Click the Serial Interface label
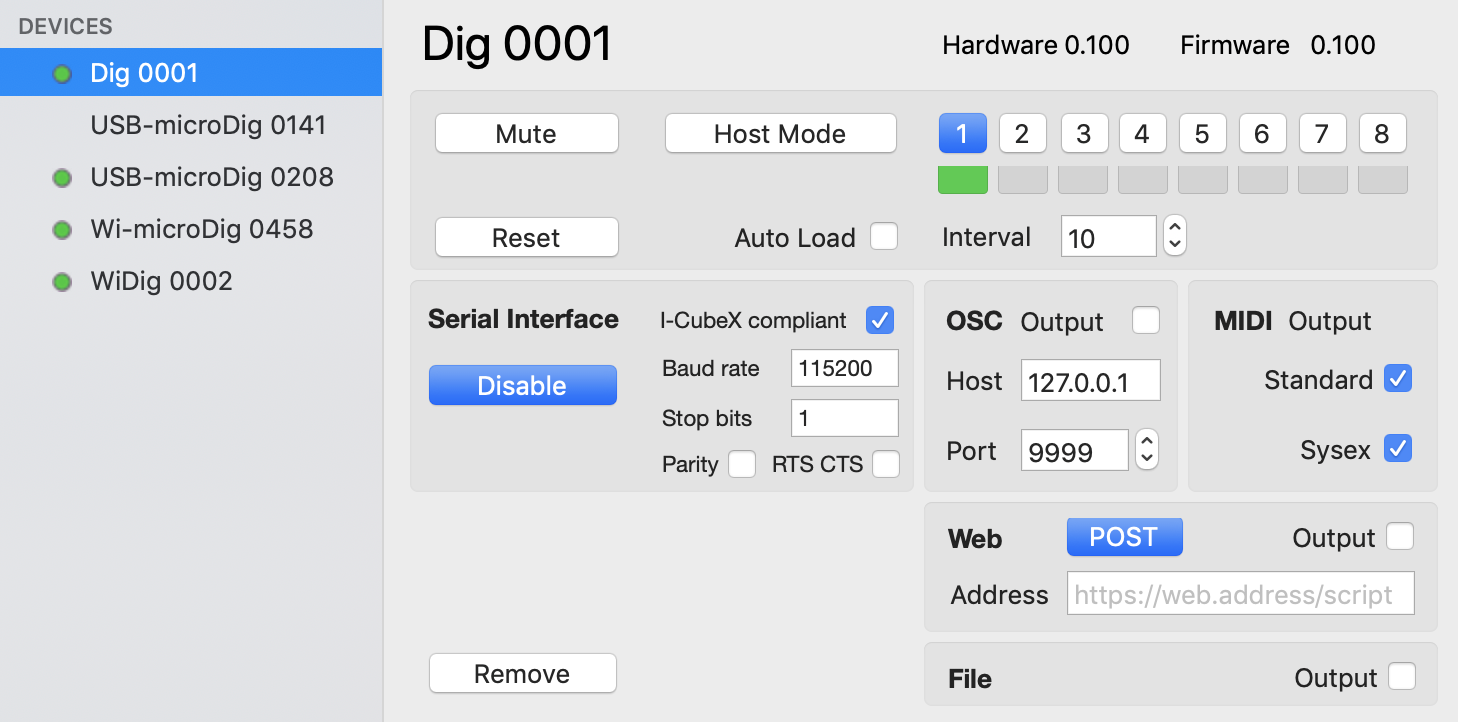Image resolution: width=1458 pixels, height=722 pixels. click(x=523, y=320)
